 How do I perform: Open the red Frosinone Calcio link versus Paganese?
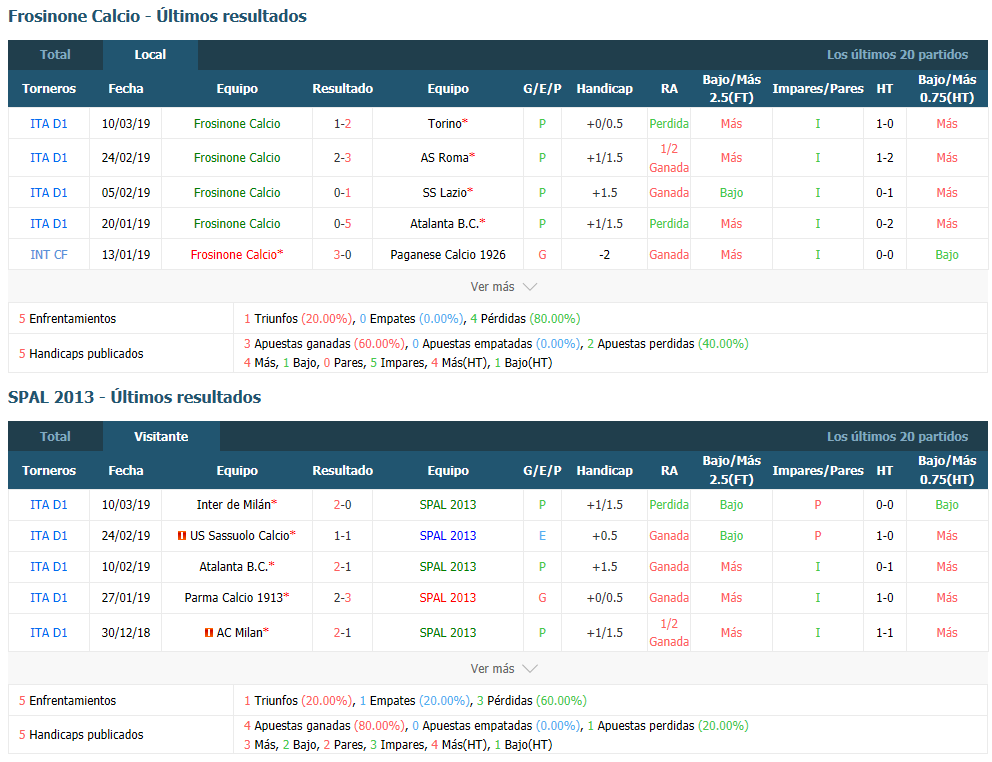point(234,255)
